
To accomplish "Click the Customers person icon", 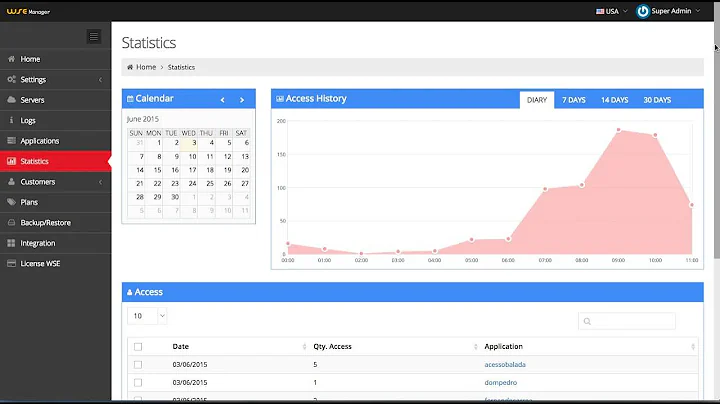I will [11, 182].
